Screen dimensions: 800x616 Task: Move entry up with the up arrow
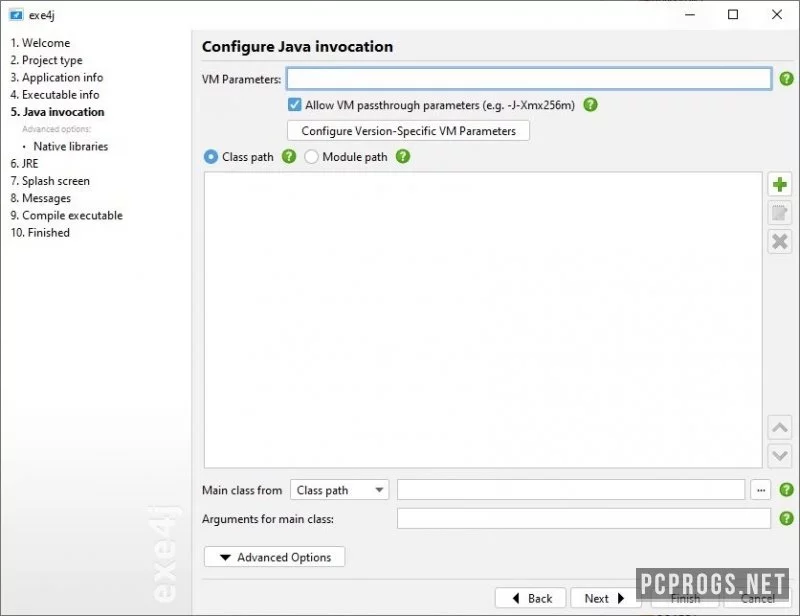coord(779,427)
